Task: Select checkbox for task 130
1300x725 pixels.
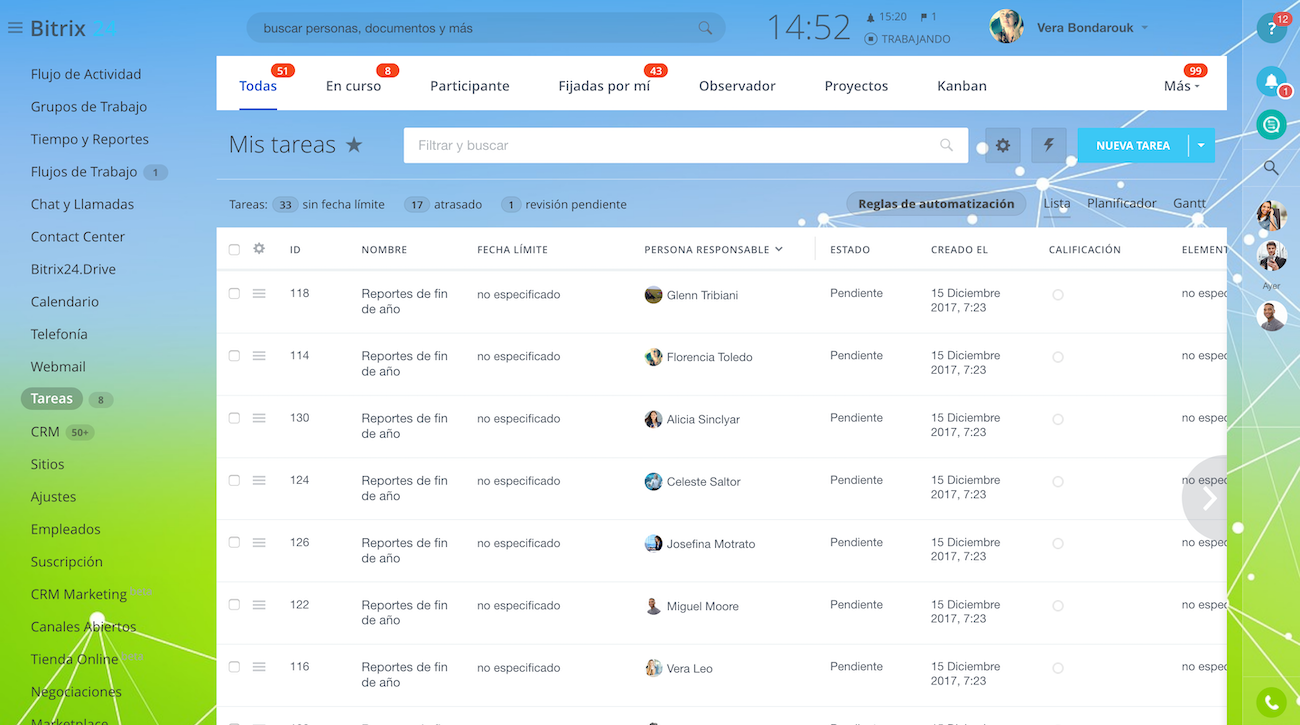Action: click(x=234, y=418)
